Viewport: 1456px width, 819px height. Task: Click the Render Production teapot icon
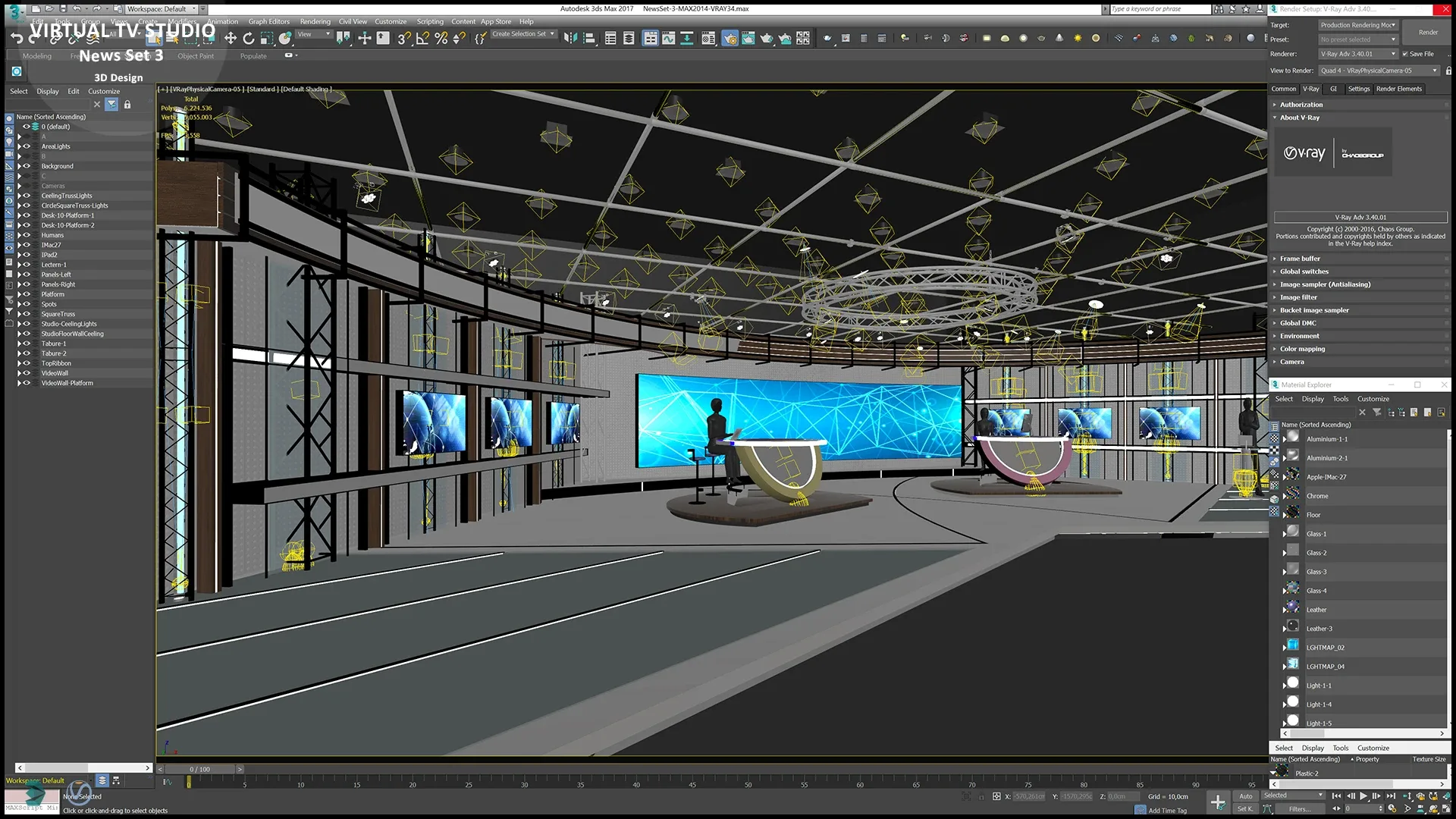pos(766,38)
